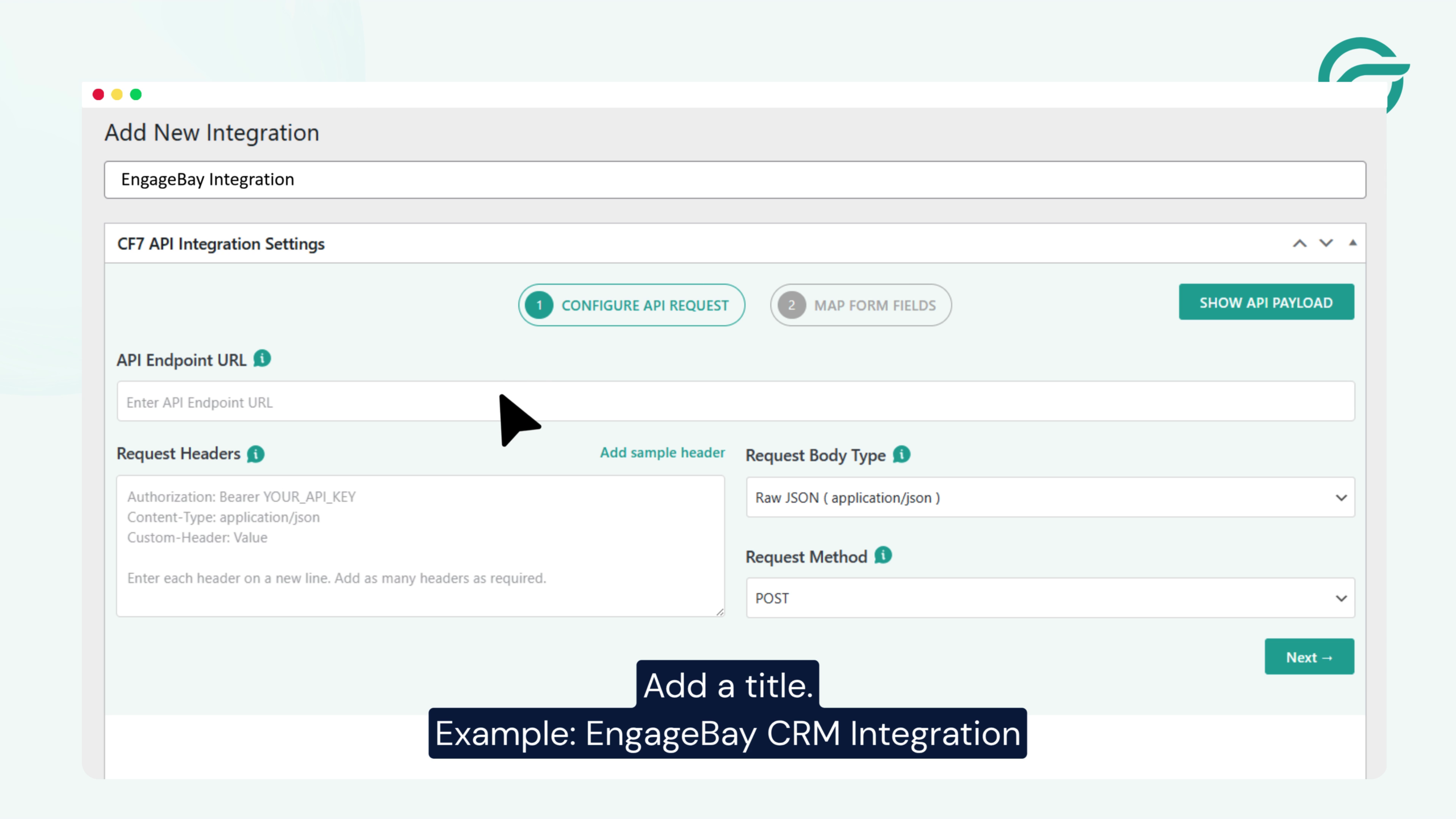Click the red window close dot
Screen dimensions: 1456x819
pyautogui.click(x=98, y=94)
